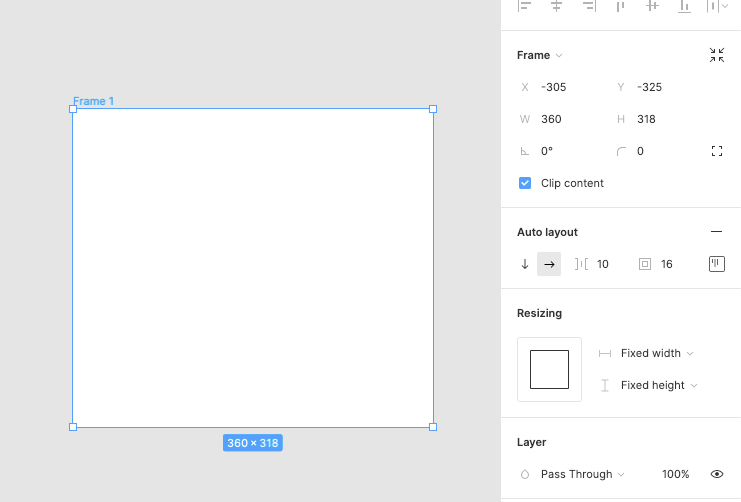Edit the layer opacity 100% field
Viewport: 741px width, 502px height.
click(x=676, y=474)
